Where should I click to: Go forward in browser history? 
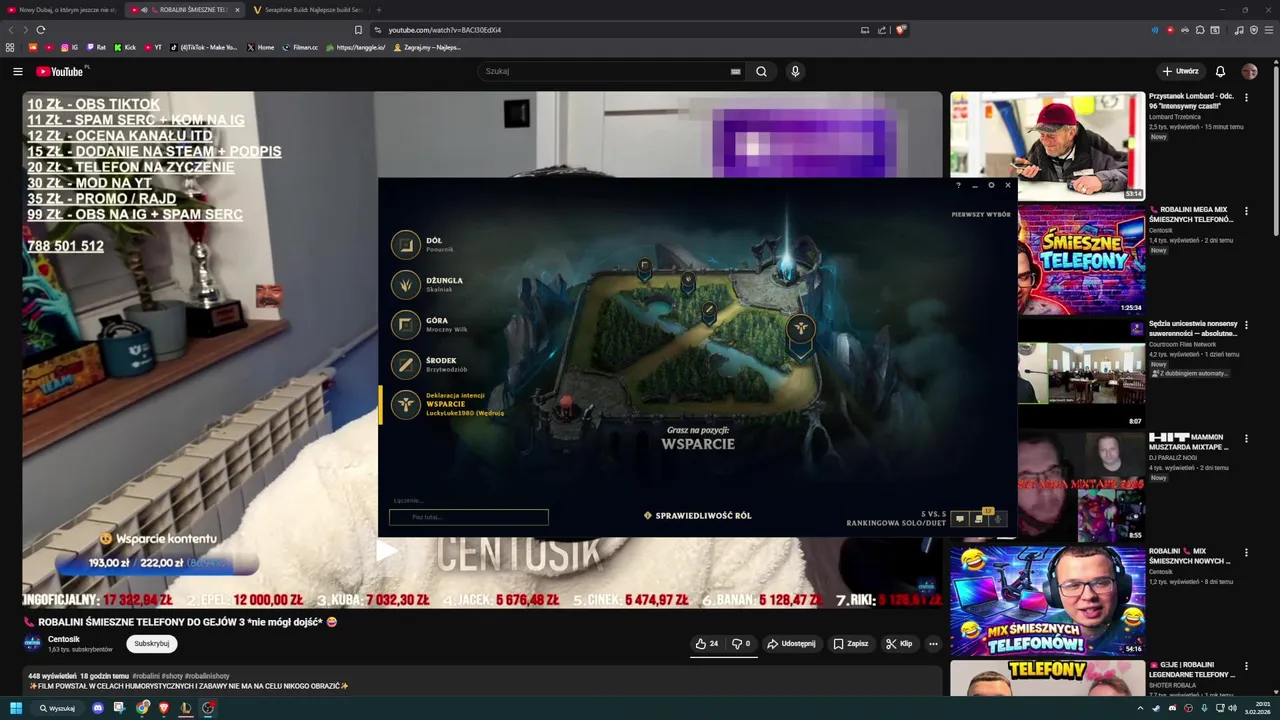pos(25,30)
